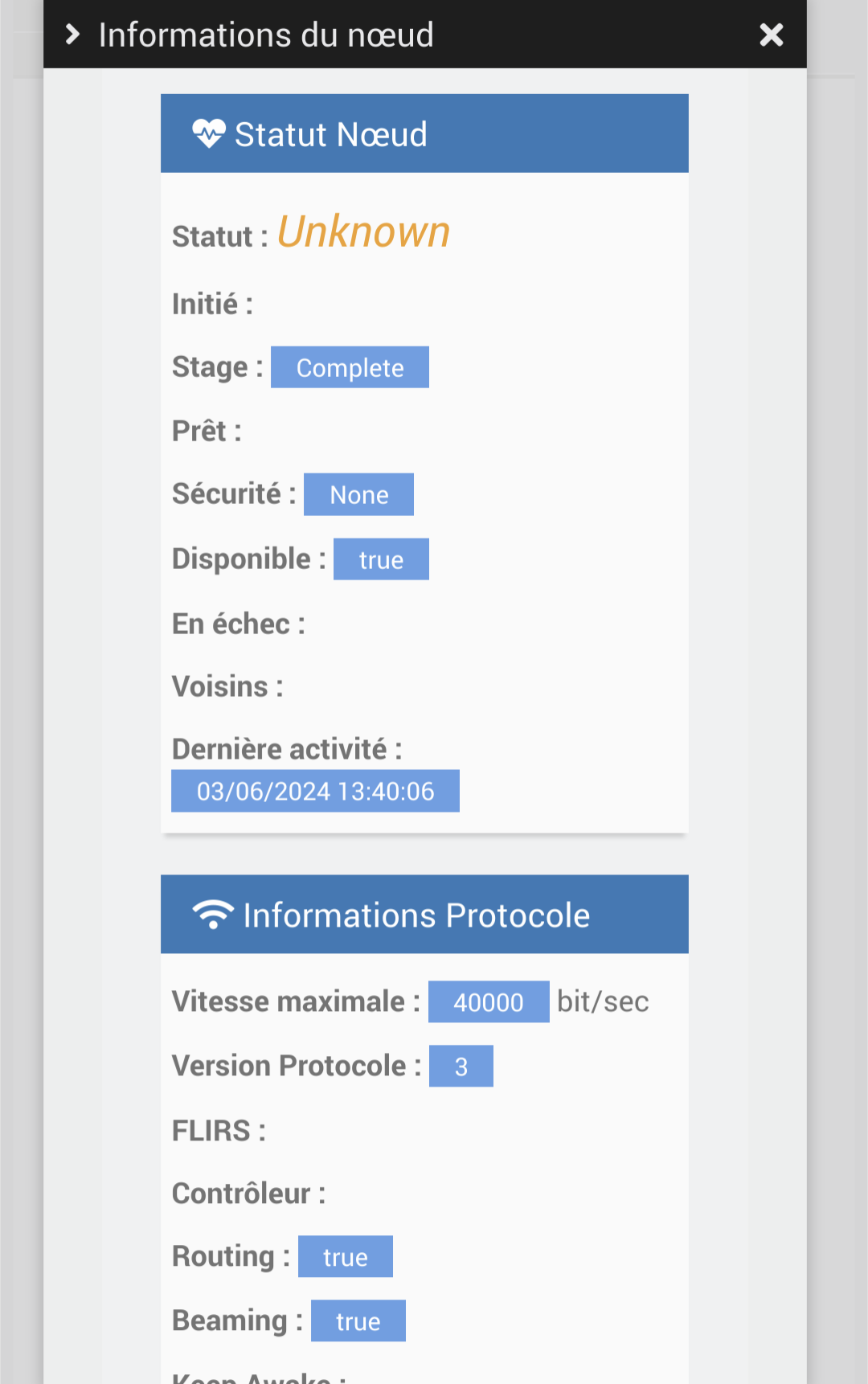The width and height of the screenshot is (868, 1384).
Task: Click the last activity date 03/06/2024 13:40:06
Action: pos(315,791)
